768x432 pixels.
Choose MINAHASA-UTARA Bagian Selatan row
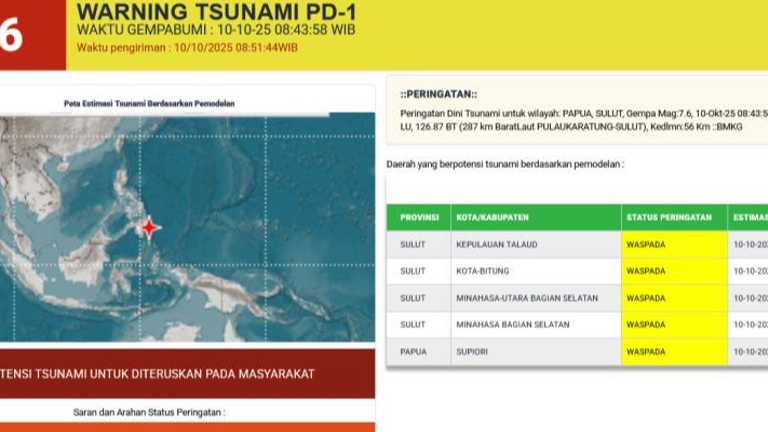527,298
